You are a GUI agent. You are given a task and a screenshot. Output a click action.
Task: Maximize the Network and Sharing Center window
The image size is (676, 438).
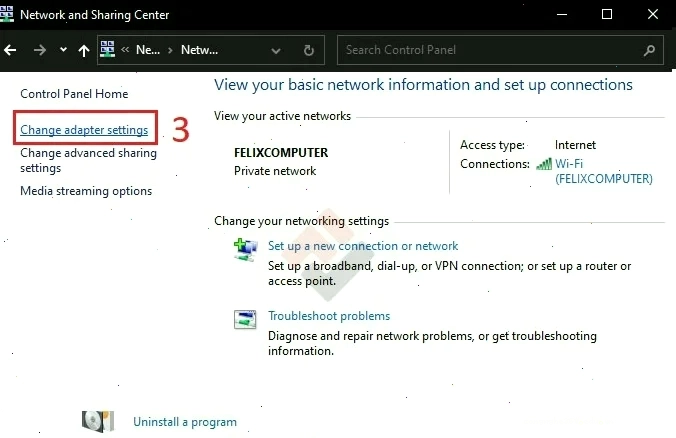pyautogui.click(x=607, y=14)
